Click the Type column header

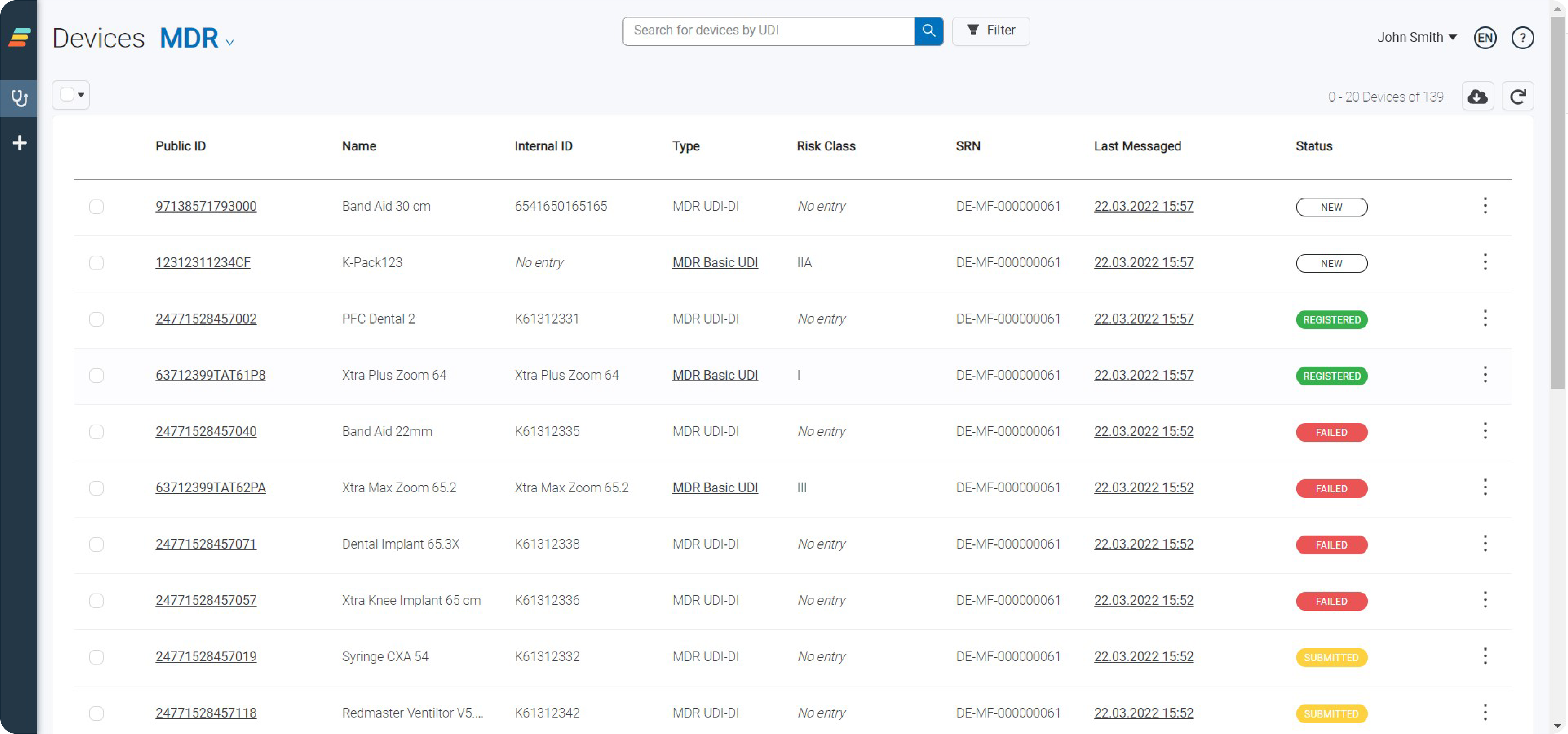click(685, 146)
